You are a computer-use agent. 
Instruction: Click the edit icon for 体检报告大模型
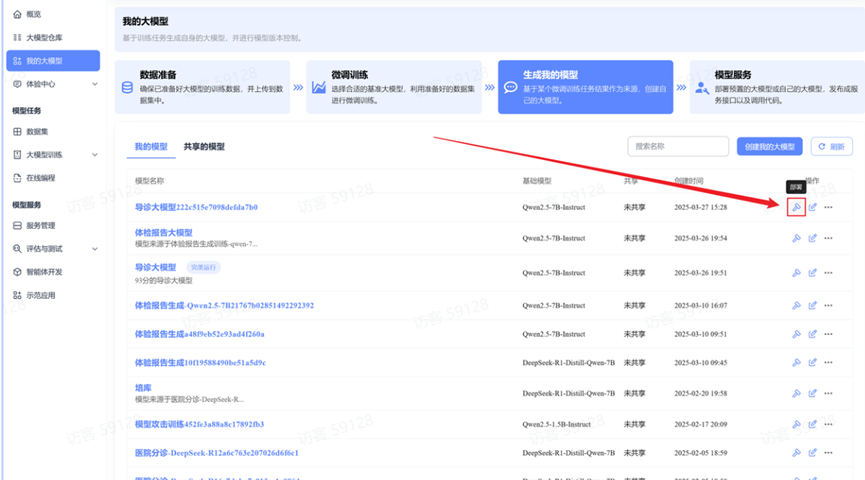pos(813,238)
